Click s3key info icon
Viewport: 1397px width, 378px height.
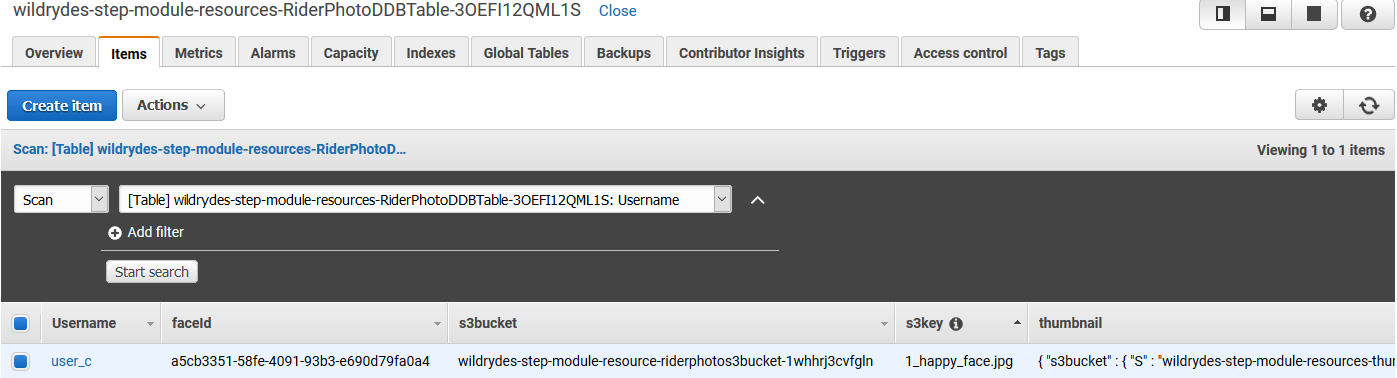(x=956, y=324)
